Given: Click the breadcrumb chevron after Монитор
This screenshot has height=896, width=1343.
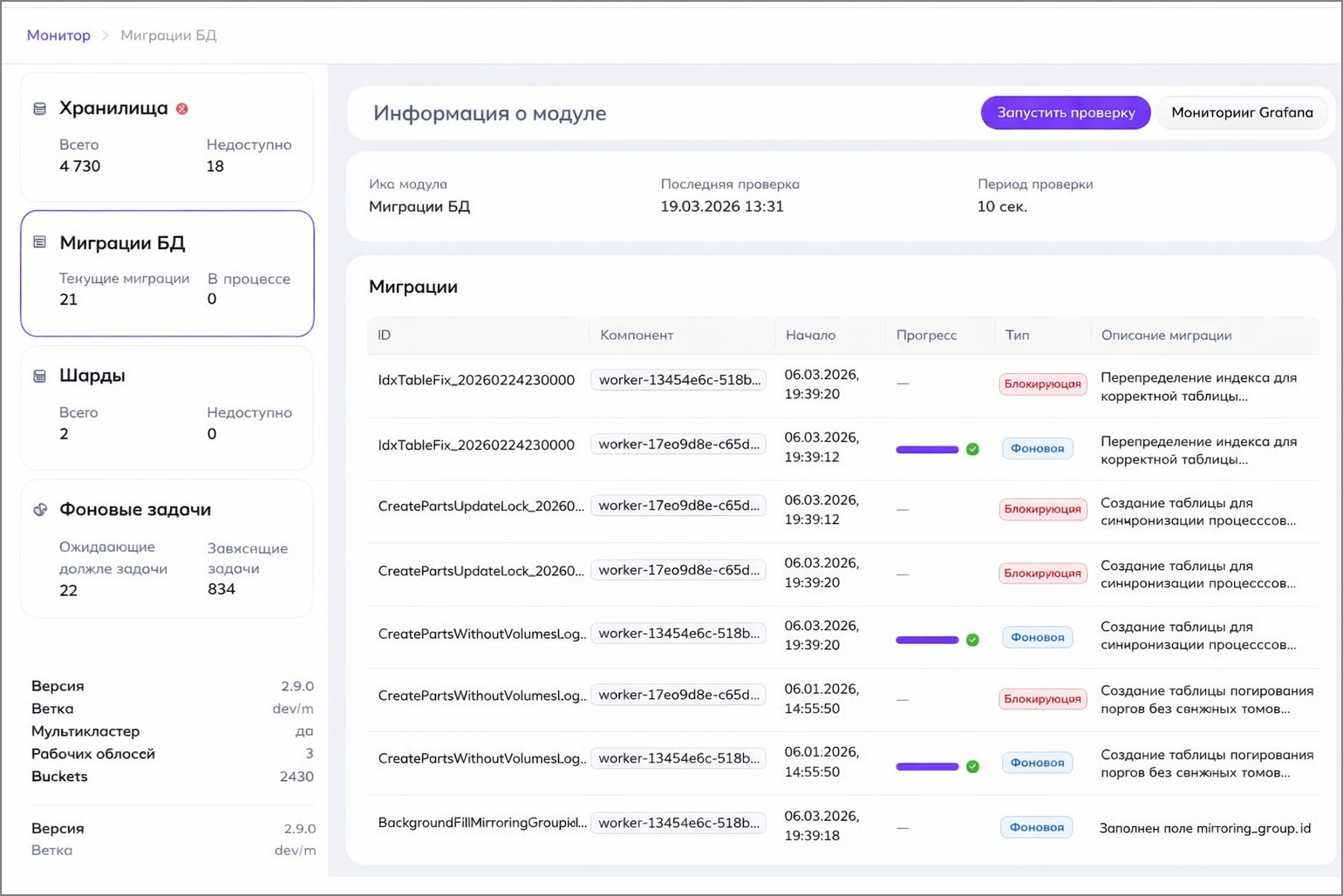Looking at the screenshot, I should (106, 36).
